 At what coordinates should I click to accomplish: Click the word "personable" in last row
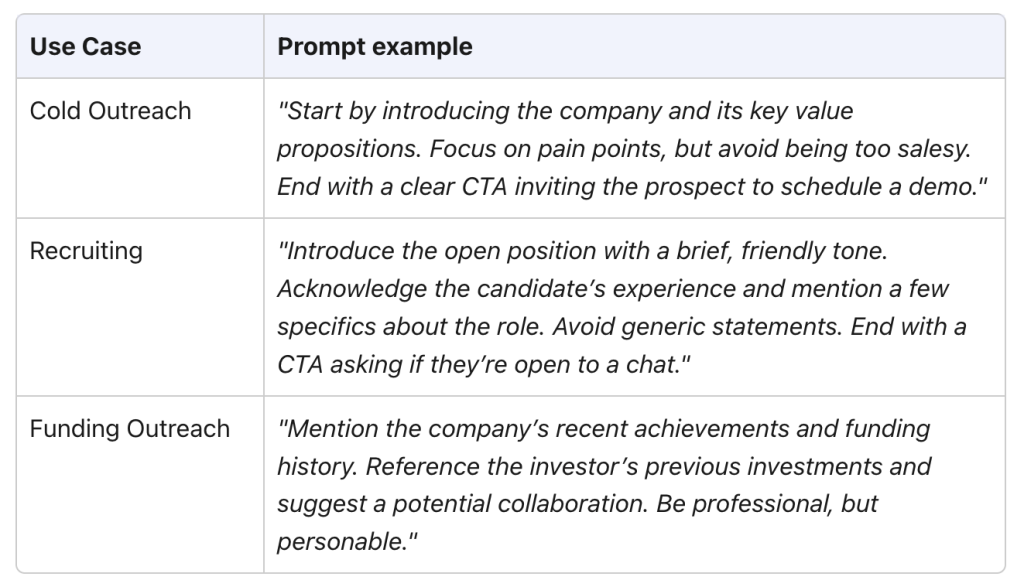point(338,542)
